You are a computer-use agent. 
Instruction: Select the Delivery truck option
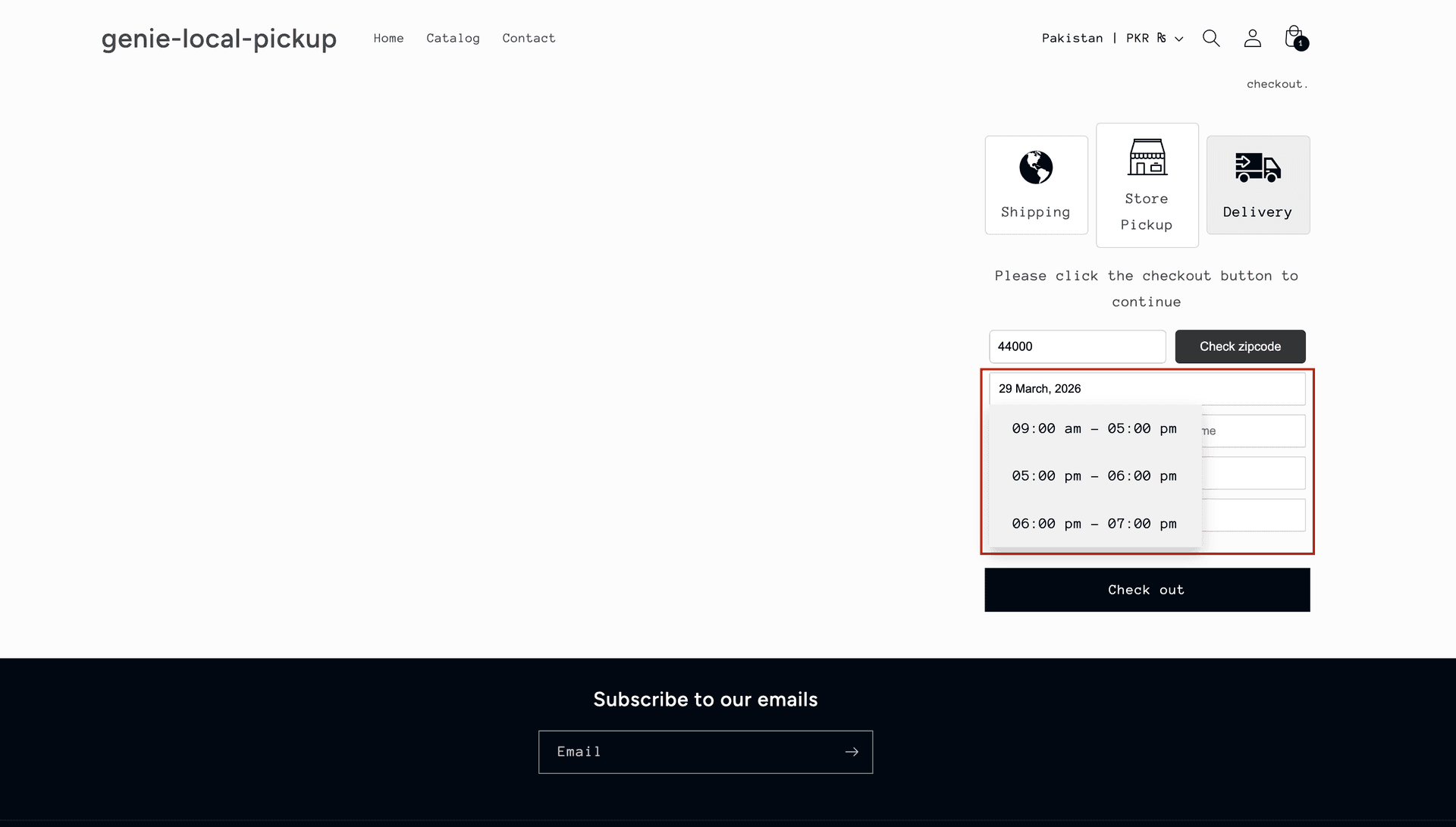click(1257, 185)
